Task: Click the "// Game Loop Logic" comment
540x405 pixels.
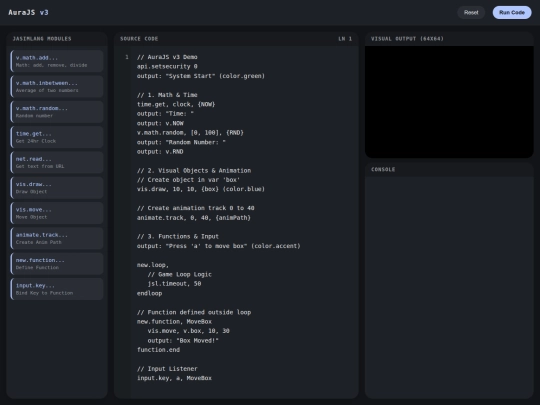Action: pos(179,274)
